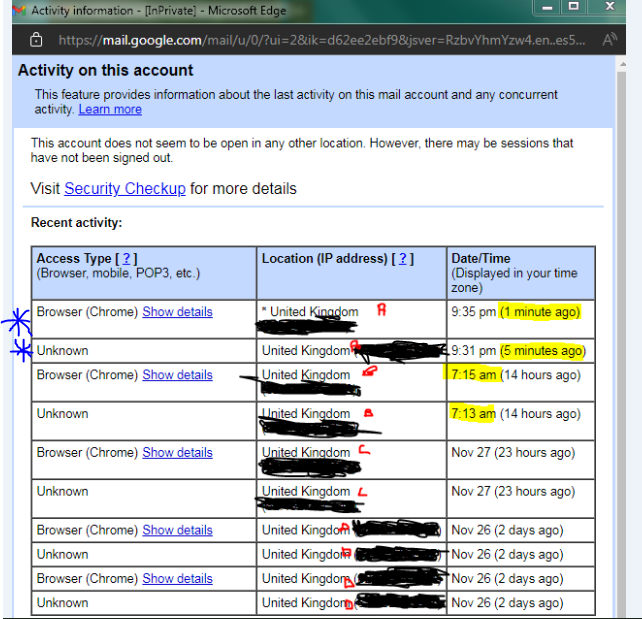
Task: Select the '9:31 pm (5 minutes ago)' cell
Action: coord(521,350)
